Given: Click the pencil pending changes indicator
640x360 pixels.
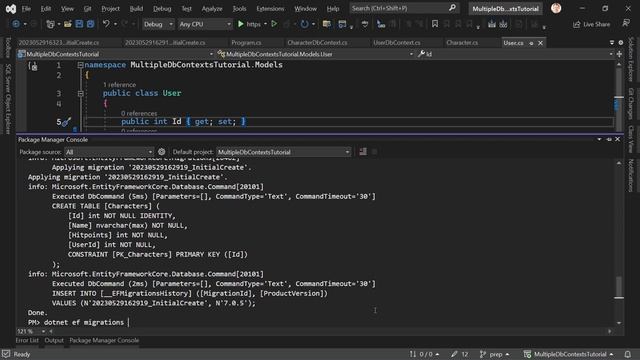Looking at the screenshot, I should pyautogui.click(x=460, y=354).
